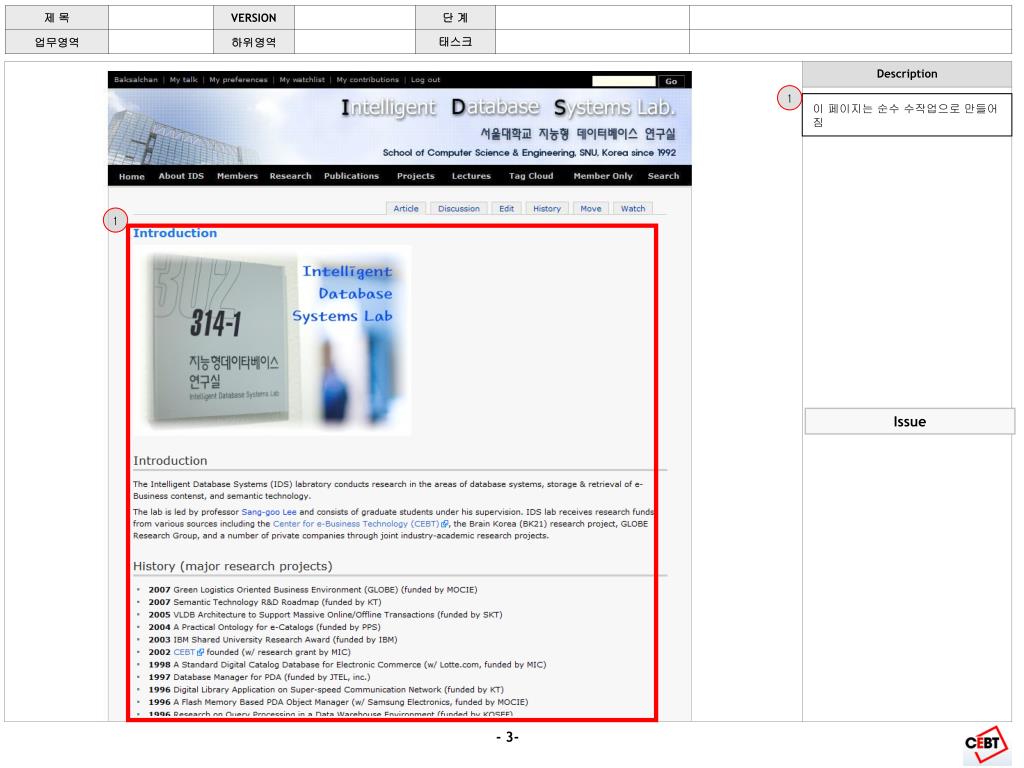Image resolution: width=1024 pixels, height=768 pixels.
Task: Click the Issue panel header
Action: (909, 421)
